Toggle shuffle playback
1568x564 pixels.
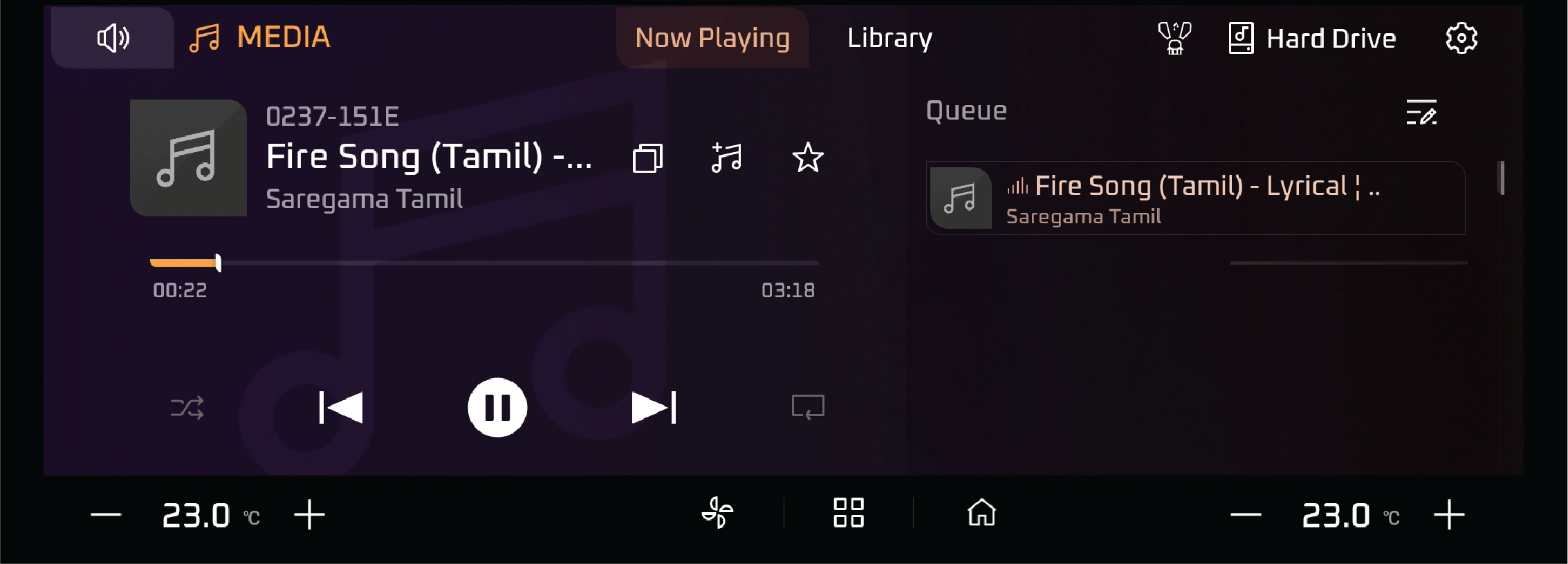point(187,408)
